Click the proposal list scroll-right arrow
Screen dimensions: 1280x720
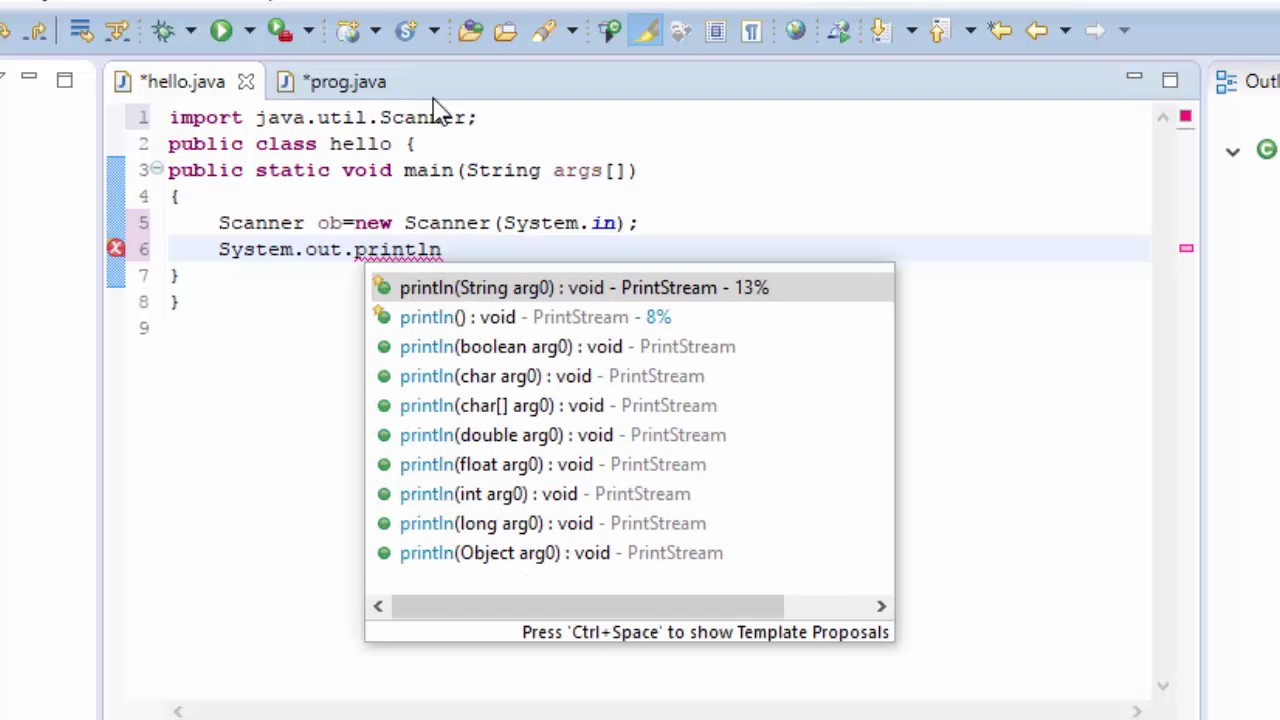881,606
